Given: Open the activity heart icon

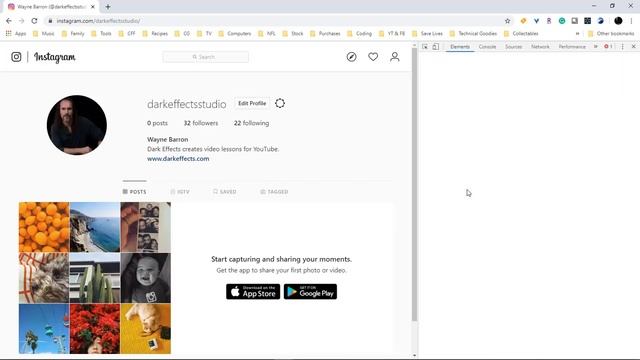Looking at the screenshot, I should (373, 57).
